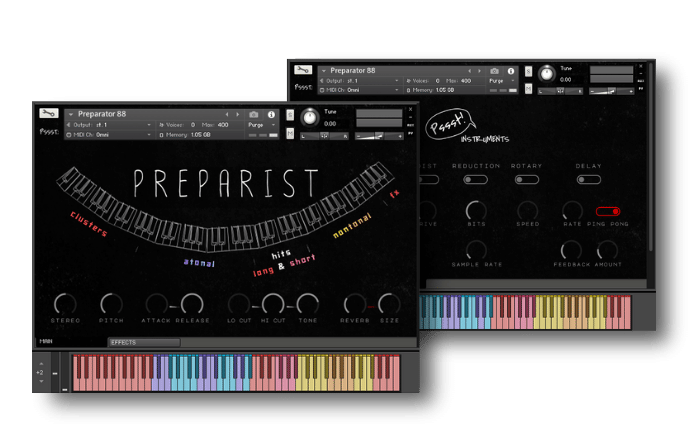Expand Preparator 88 name arrow in back window
The image size is (700, 440).
(324, 71)
